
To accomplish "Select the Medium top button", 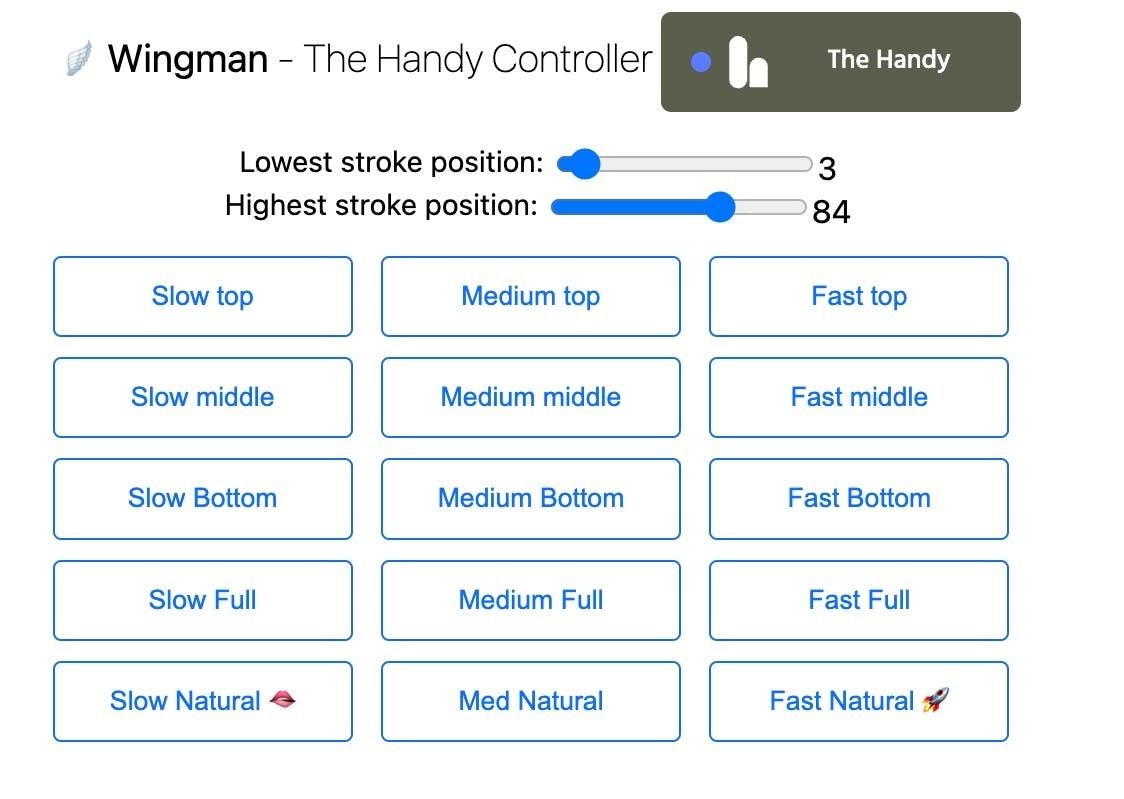I will [531, 296].
